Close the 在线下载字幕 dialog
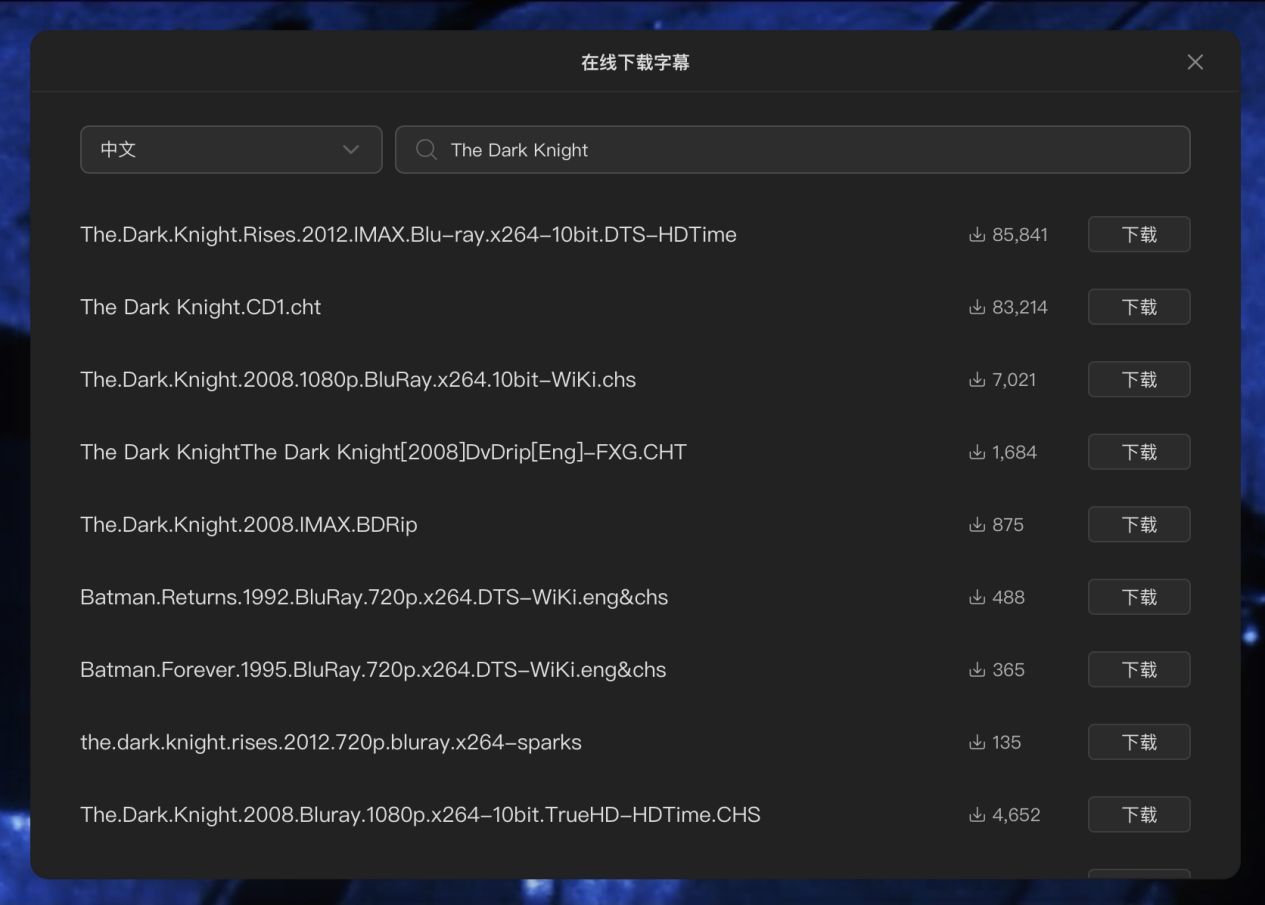The height and width of the screenshot is (905, 1265). (x=1195, y=62)
